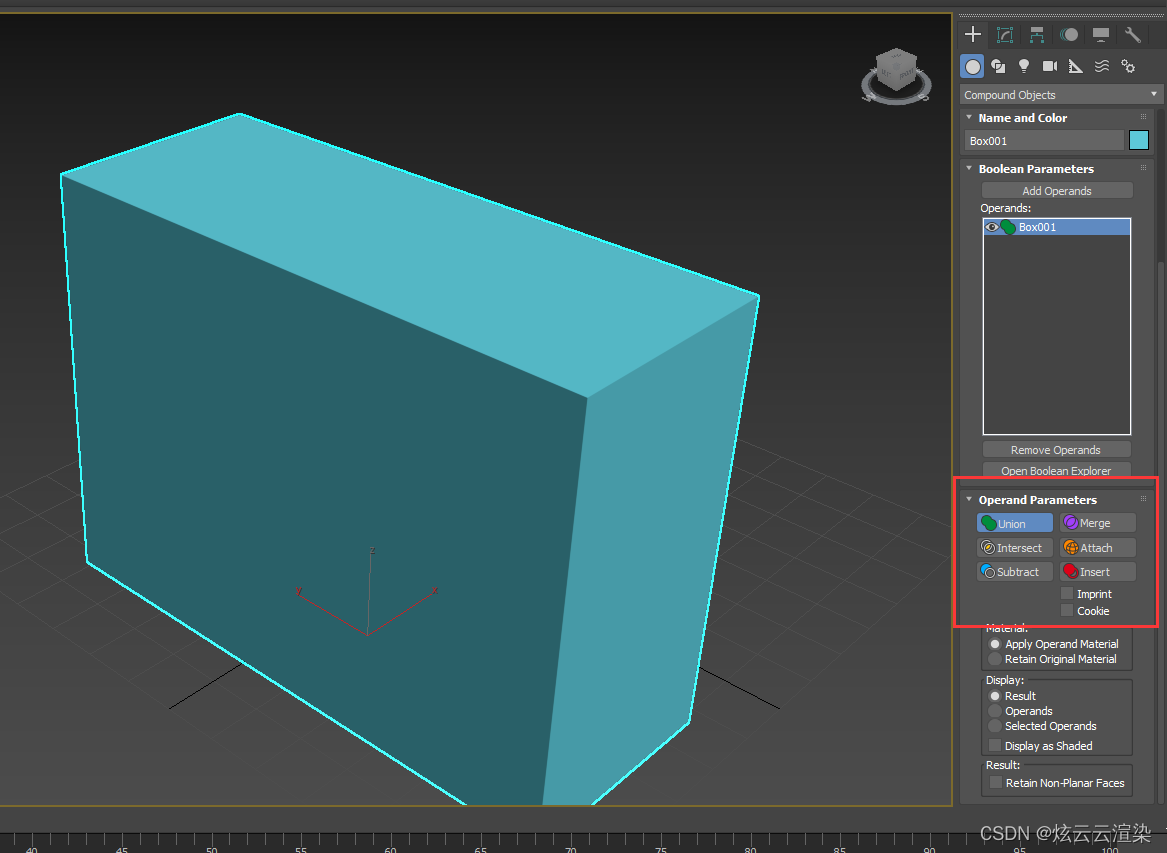The image size is (1167, 853).
Task: Enable the Imprint checkbox
Action: pos(1067,593)
